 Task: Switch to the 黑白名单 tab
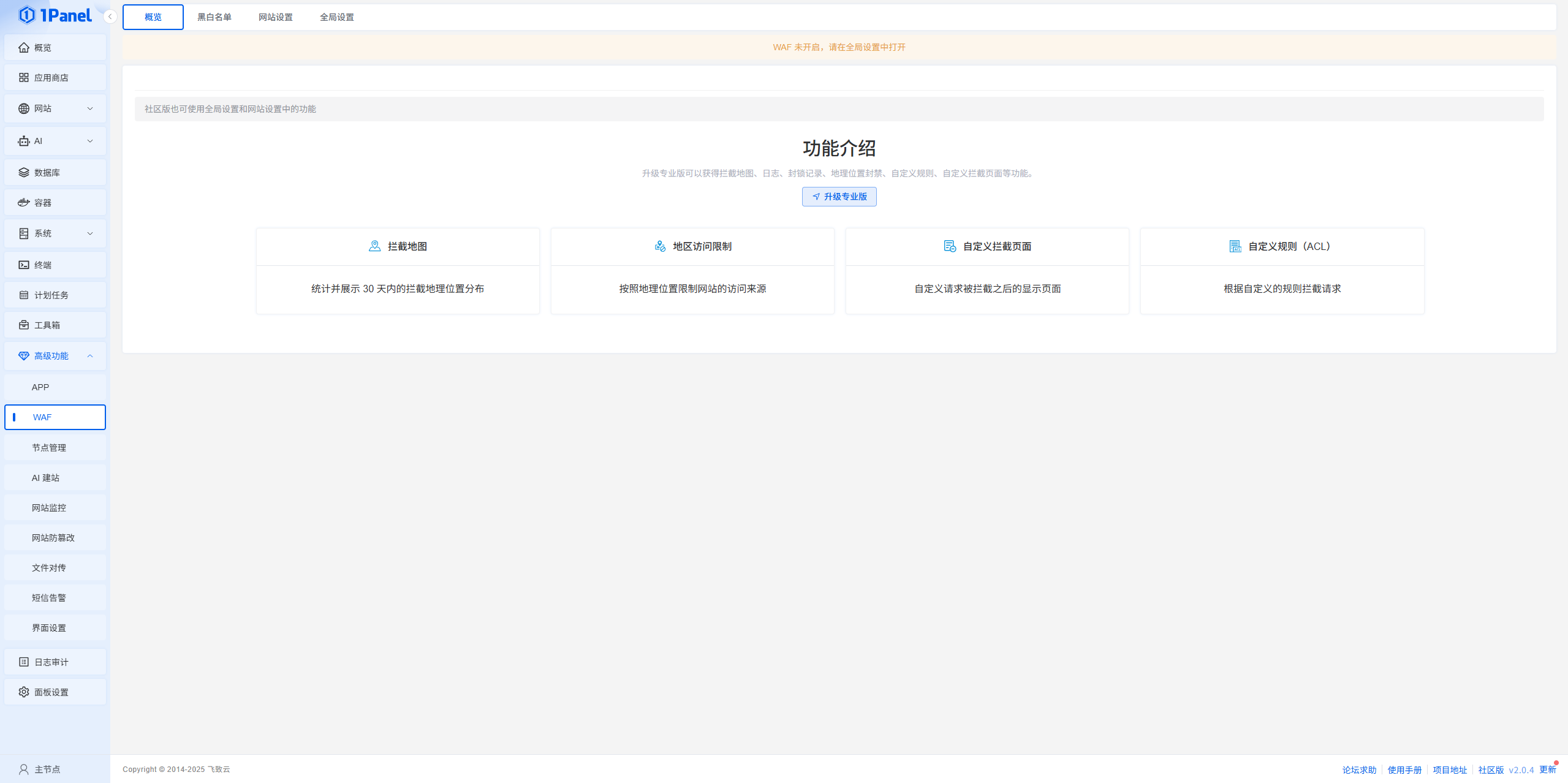coord(214,17)
